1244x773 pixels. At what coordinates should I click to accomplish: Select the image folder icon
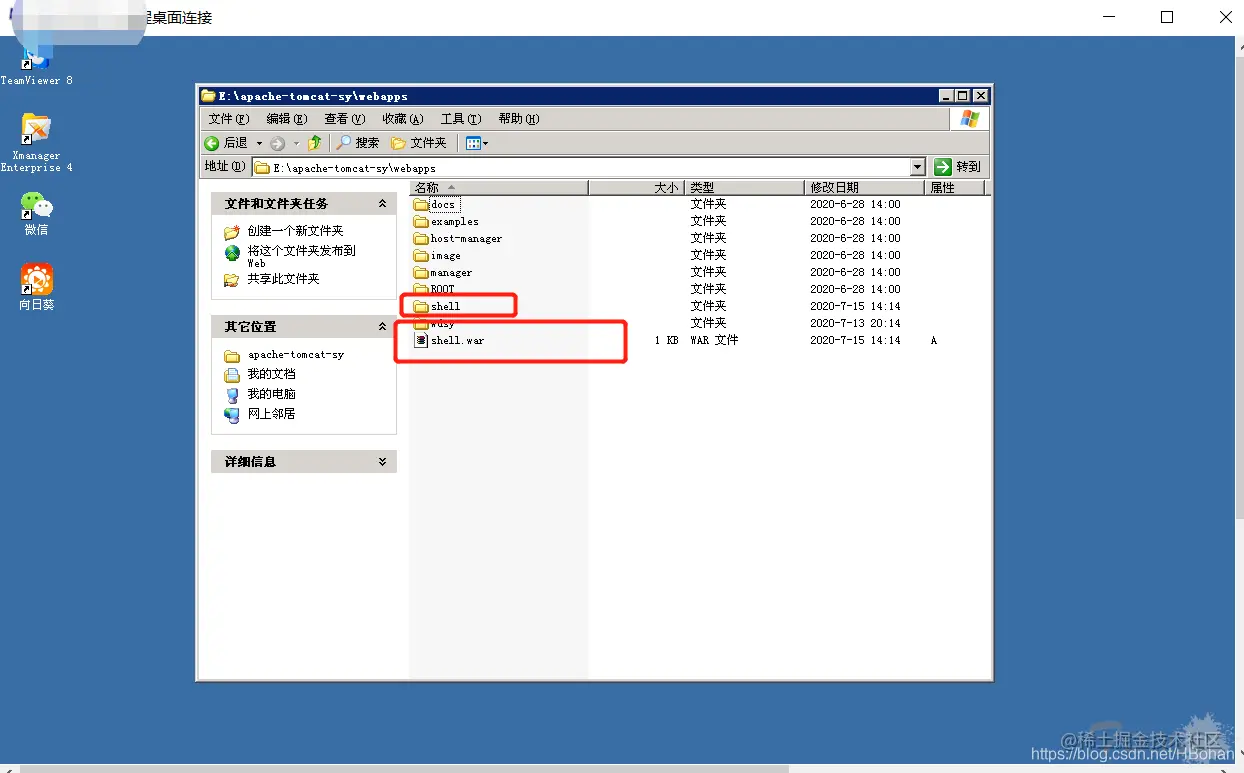[421, 256]
